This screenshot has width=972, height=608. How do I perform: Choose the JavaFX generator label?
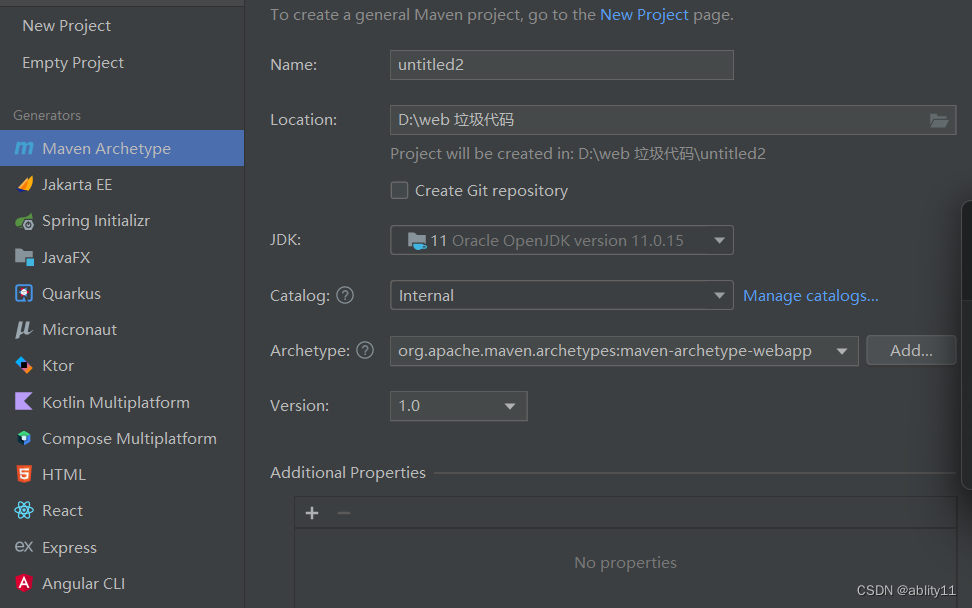tap(66, 257)
